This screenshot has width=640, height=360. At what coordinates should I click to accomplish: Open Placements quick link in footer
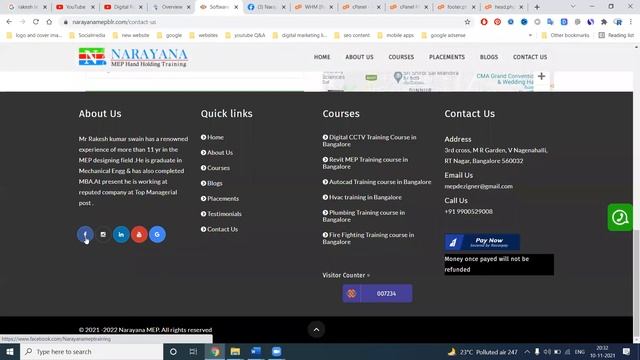pyautogui.click(x=220, y=198)
